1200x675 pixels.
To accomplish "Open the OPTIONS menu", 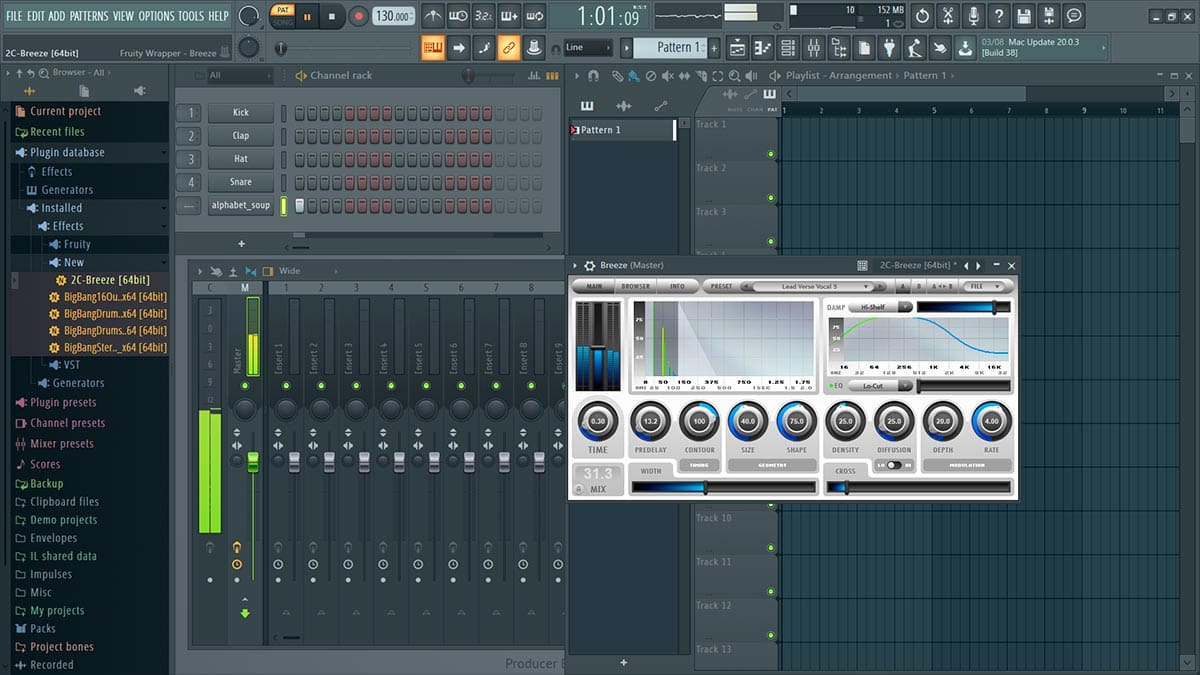I will coord(156,16).
